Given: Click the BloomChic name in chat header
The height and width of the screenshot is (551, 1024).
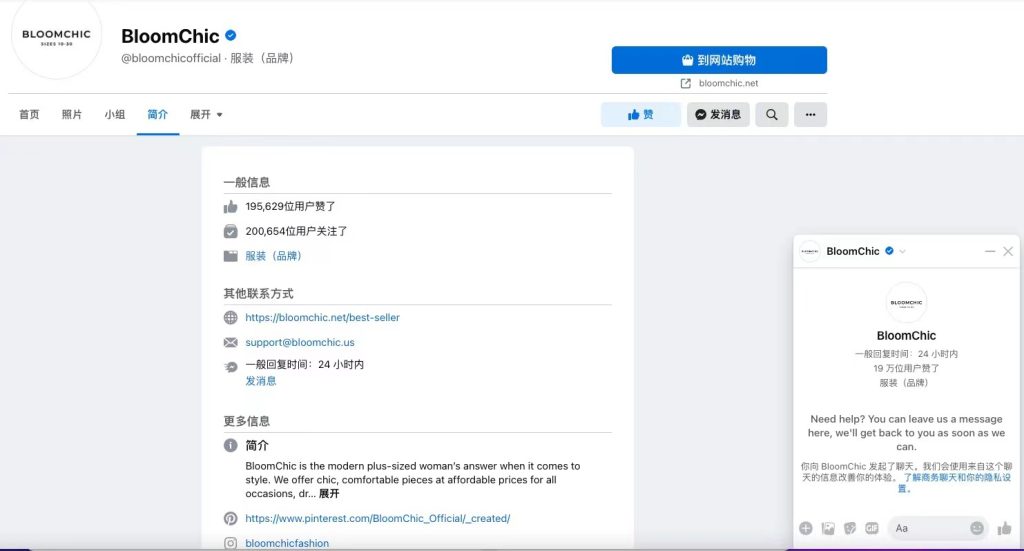Looking at the screenshot, I should (x=852, y=251).
